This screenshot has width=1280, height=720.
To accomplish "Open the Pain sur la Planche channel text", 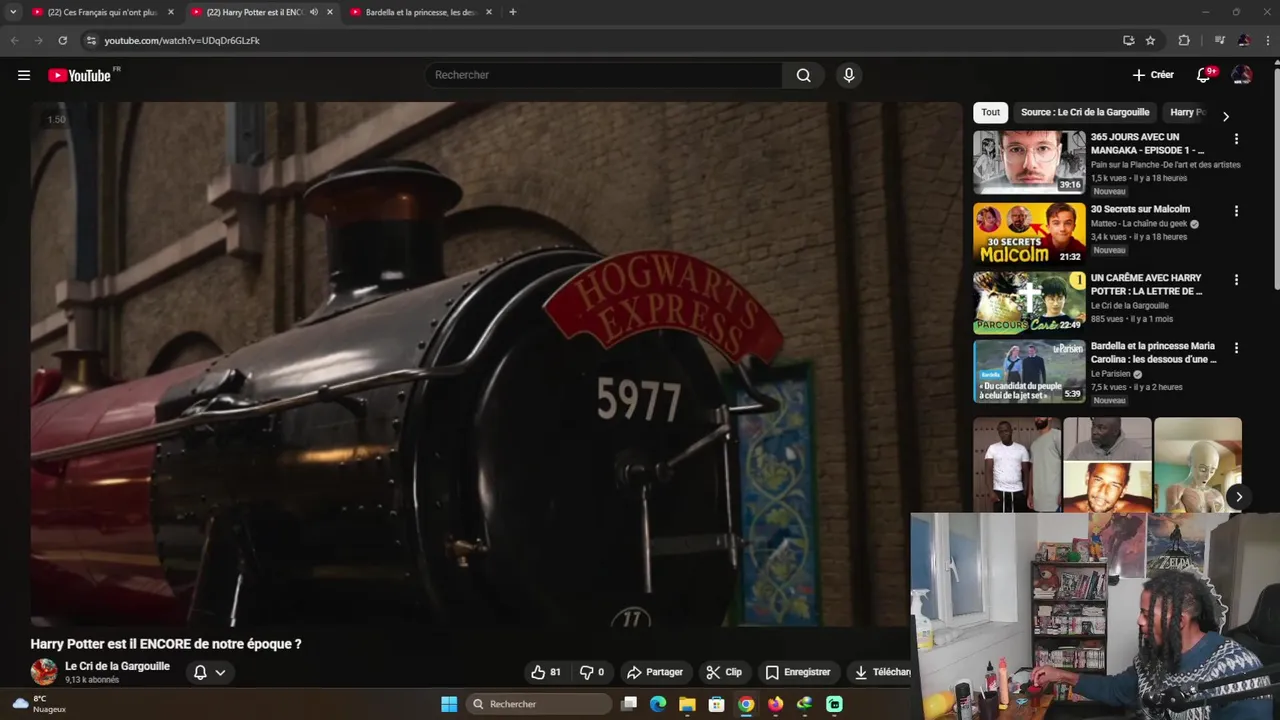I will [x=1166, y=164].
